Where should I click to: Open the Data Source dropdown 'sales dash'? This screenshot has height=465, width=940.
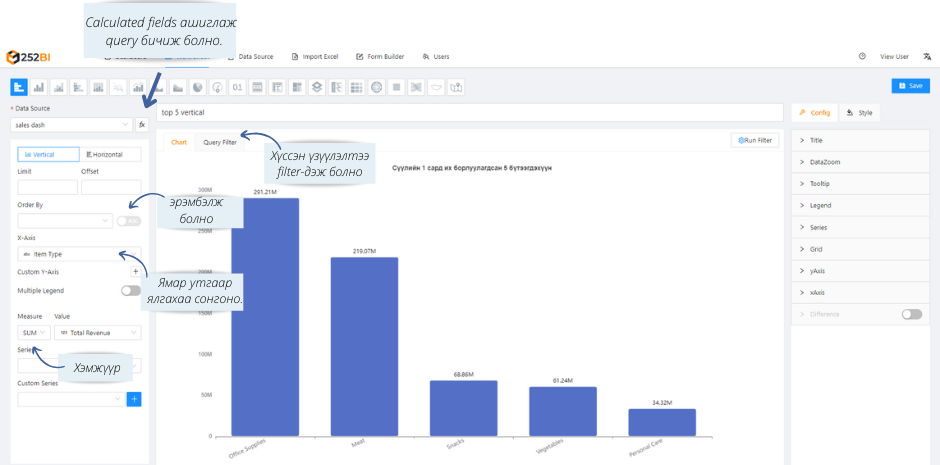click(x=71, y=125)
